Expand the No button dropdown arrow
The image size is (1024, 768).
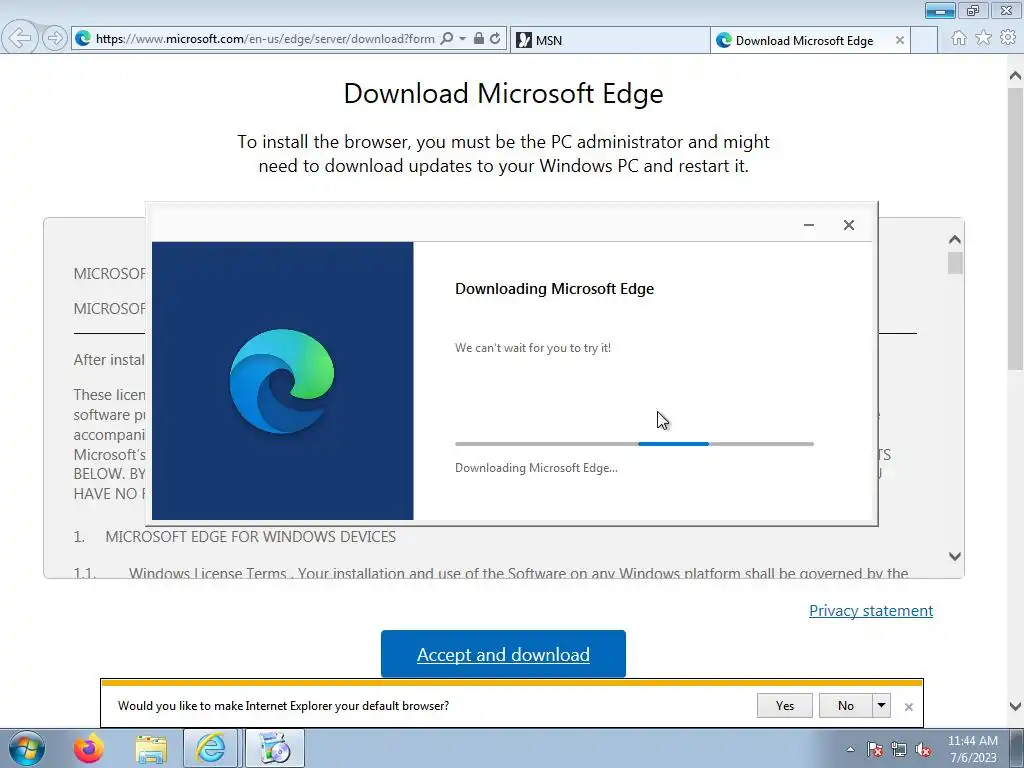pos(881,705)
